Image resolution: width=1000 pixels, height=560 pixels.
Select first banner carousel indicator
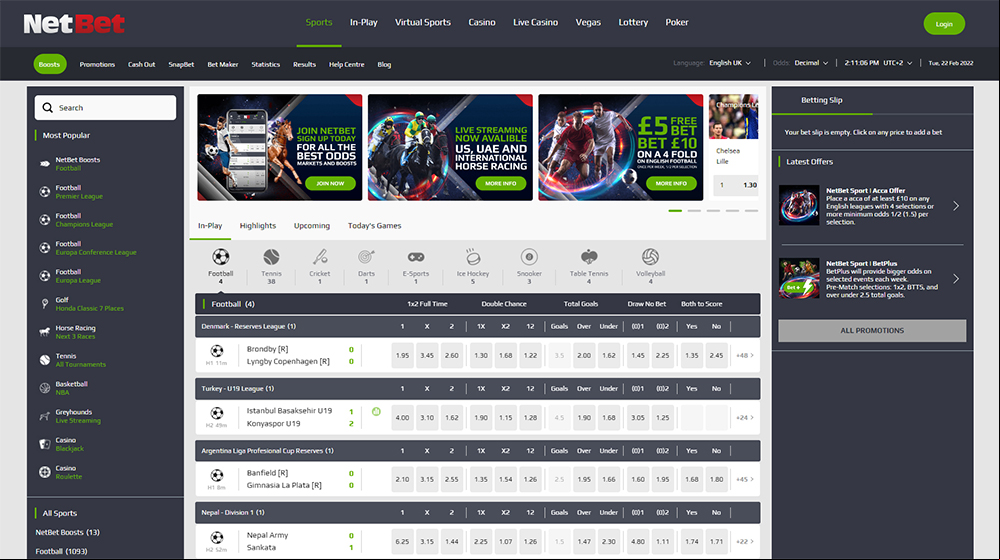point(675,210)
